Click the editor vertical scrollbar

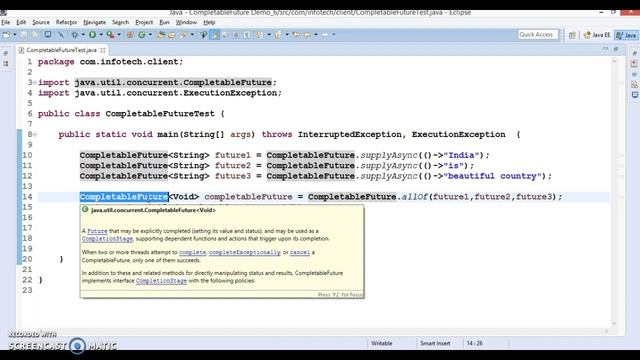click(x=614, y=192)
